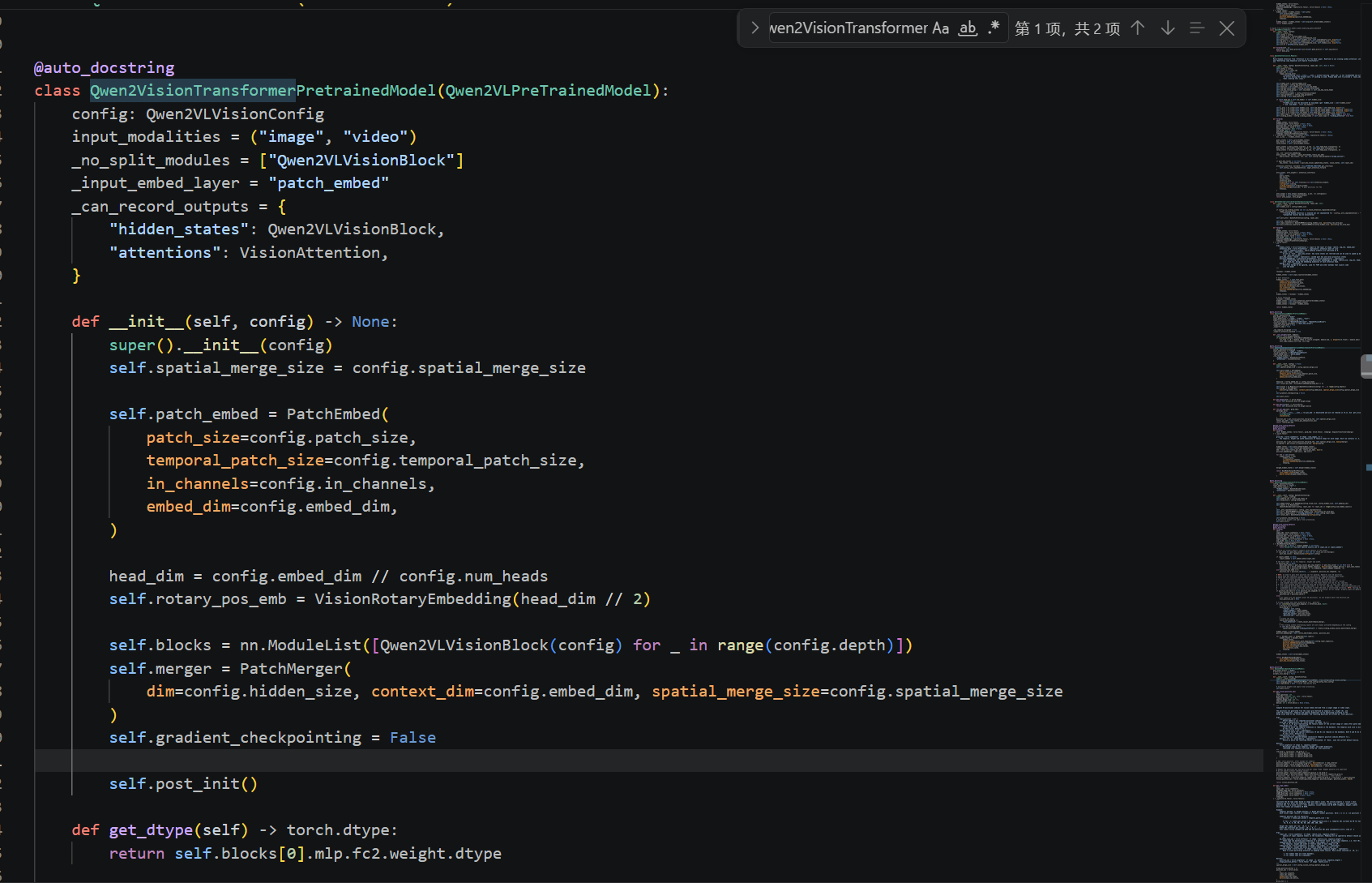
Task: Close the find widget
Action: pyautogui.click(x=1227, y=28)
